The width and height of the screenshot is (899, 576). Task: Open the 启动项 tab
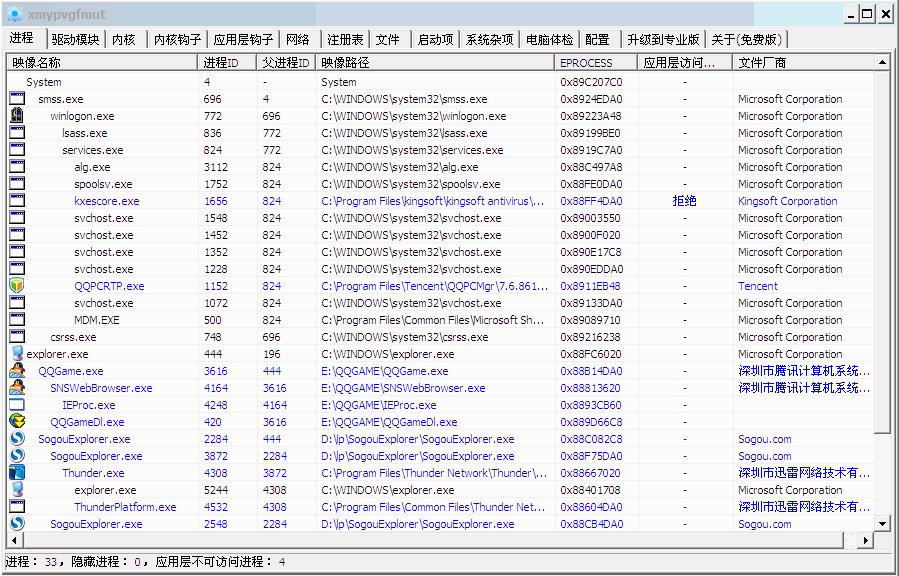(x=435, y=40)
